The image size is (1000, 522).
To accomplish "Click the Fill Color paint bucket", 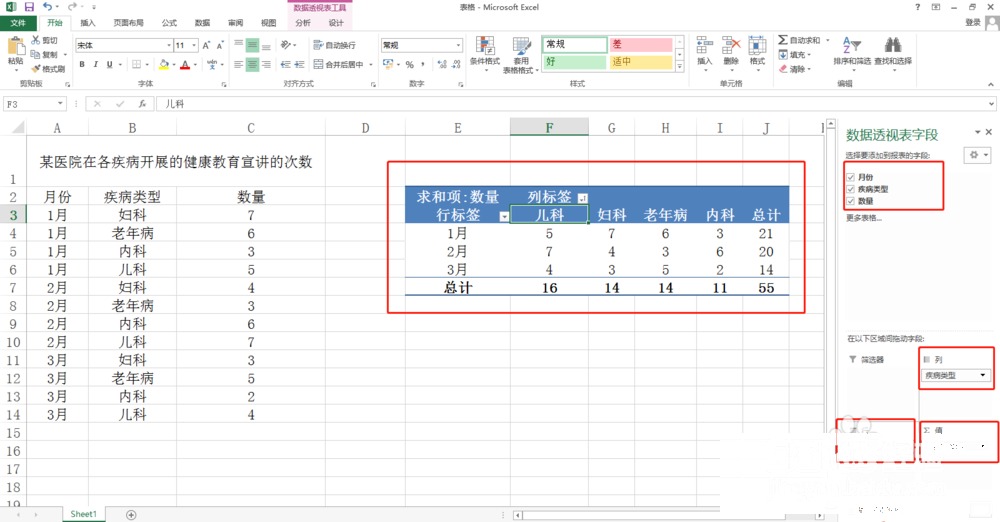I will pos(164,64).
